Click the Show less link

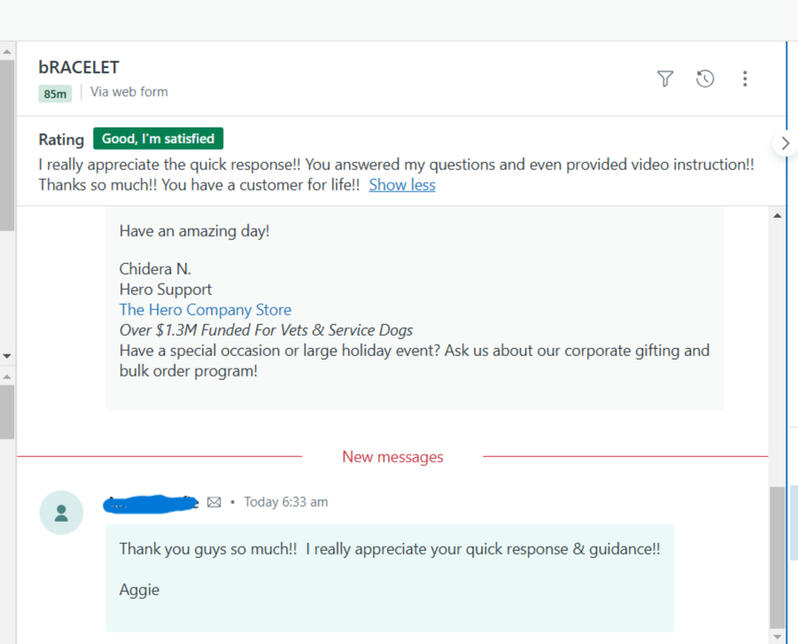(402, 185)
